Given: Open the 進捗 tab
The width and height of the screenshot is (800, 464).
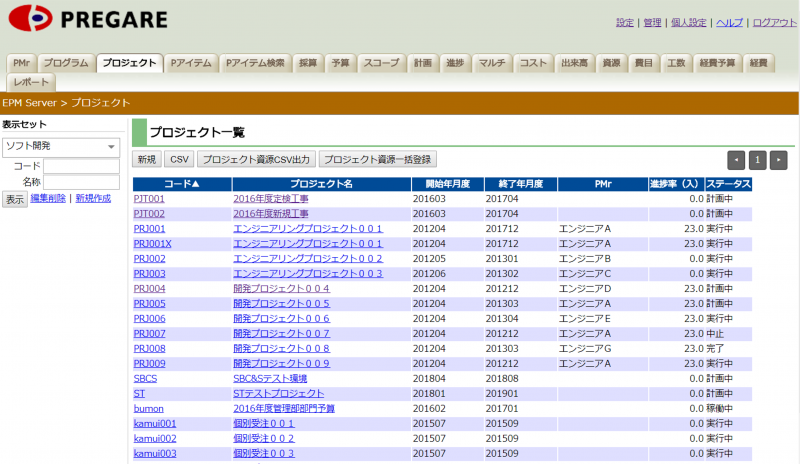Looking at the screenshot, I should [455, 63].
